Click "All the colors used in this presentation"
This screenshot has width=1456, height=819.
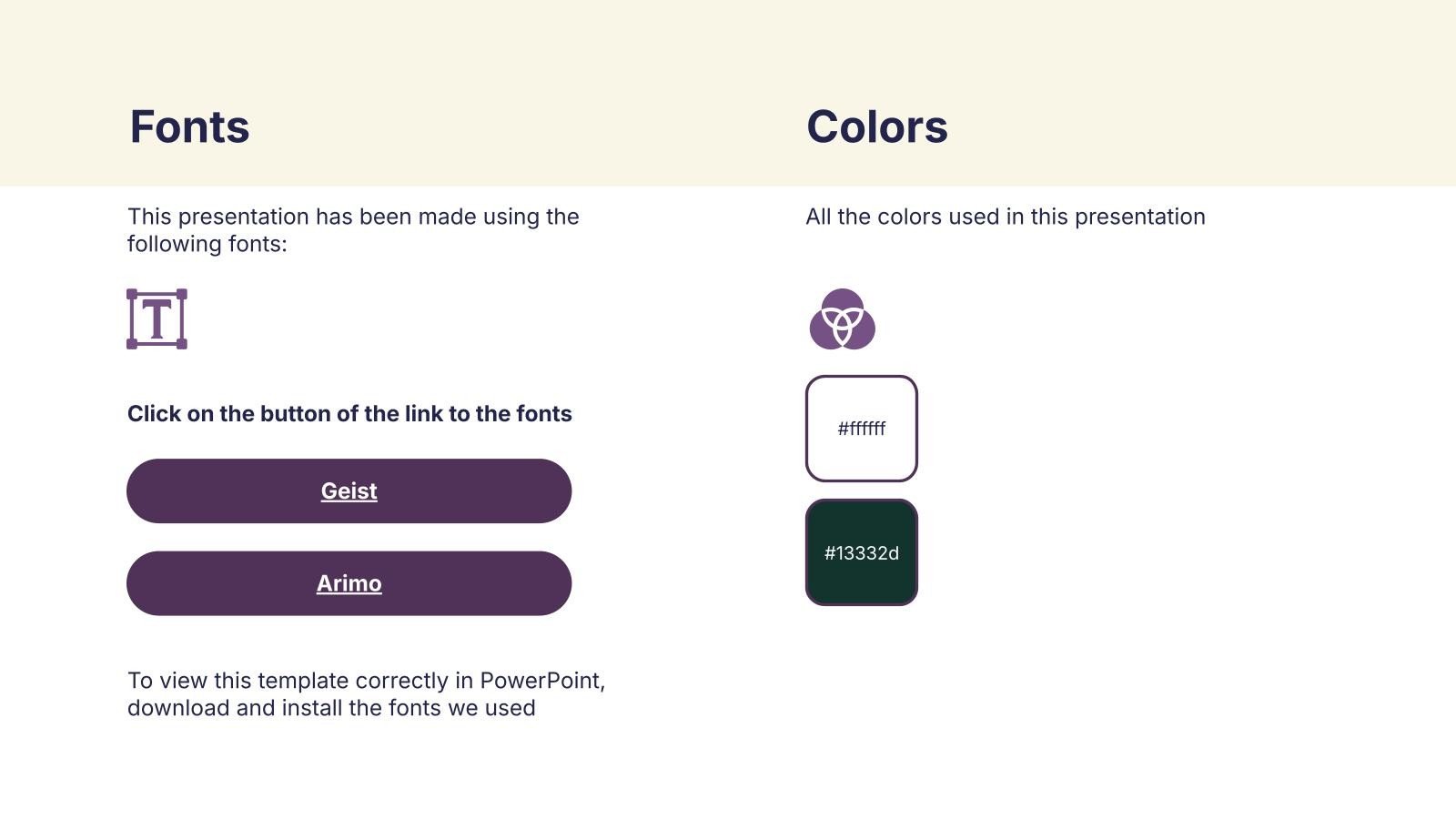(x=1005, y=217)
